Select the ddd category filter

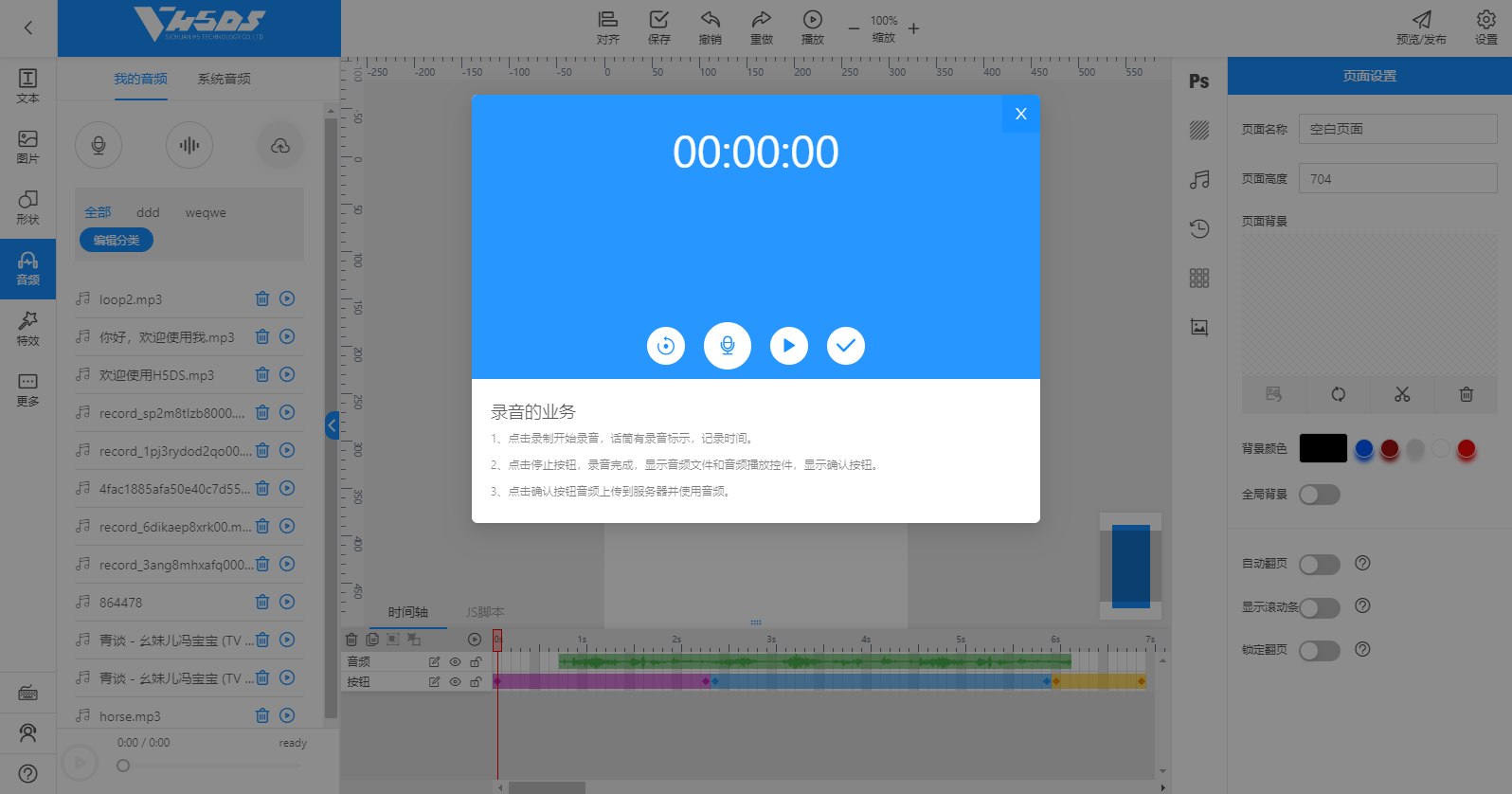point(148,212)
